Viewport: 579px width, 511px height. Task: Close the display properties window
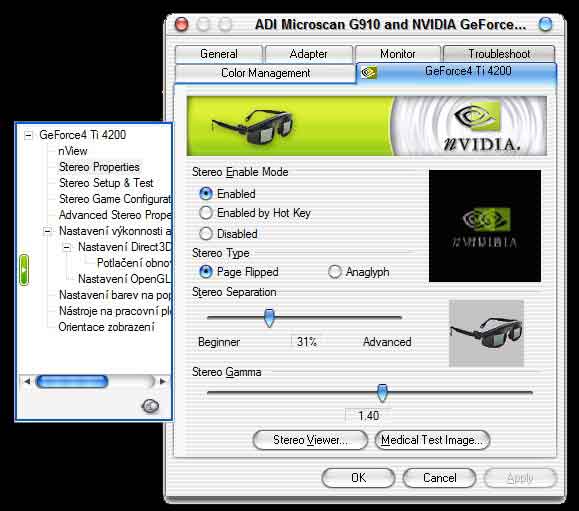coord(182,25)
